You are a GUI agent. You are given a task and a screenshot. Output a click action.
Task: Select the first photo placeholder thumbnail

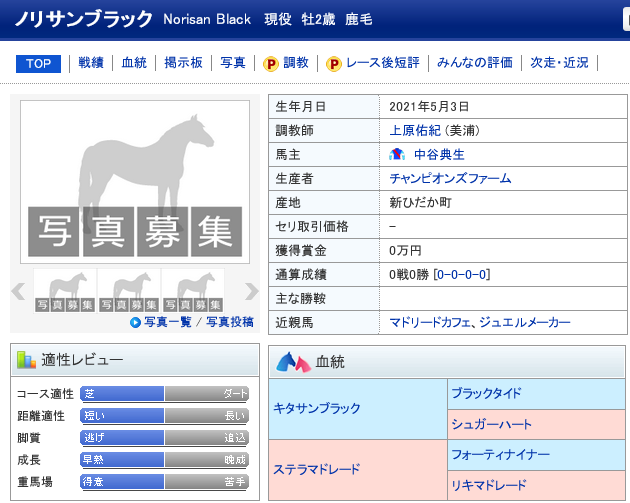pos(65,291)
